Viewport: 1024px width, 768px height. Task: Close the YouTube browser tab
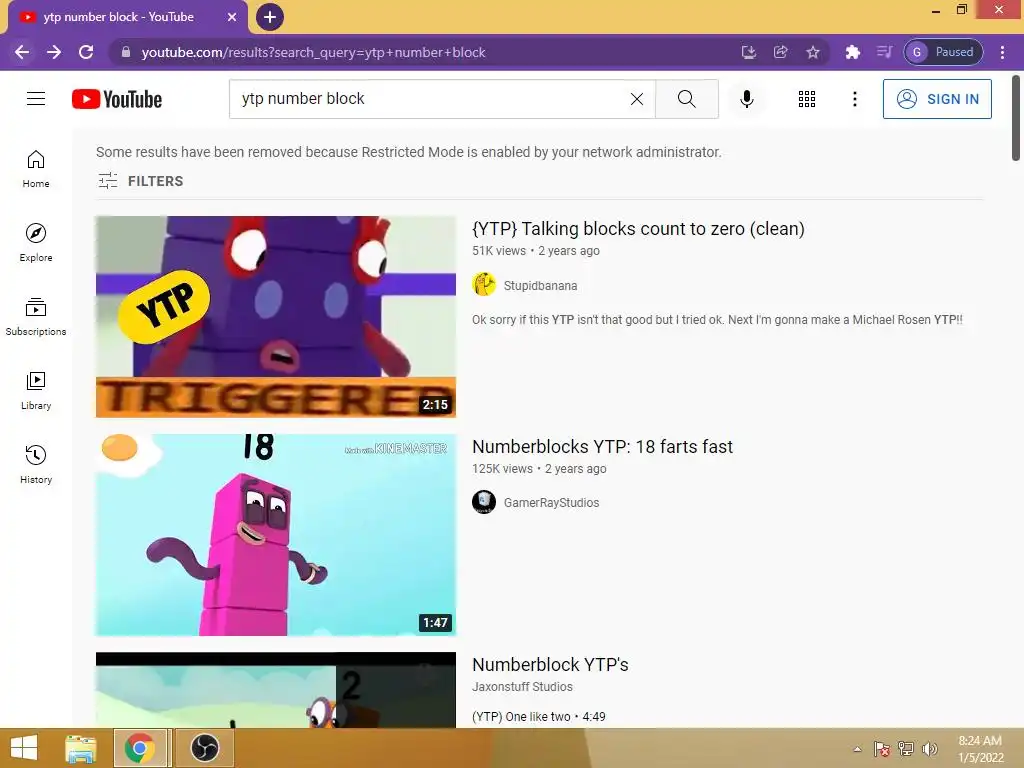[x=232, y=17]
